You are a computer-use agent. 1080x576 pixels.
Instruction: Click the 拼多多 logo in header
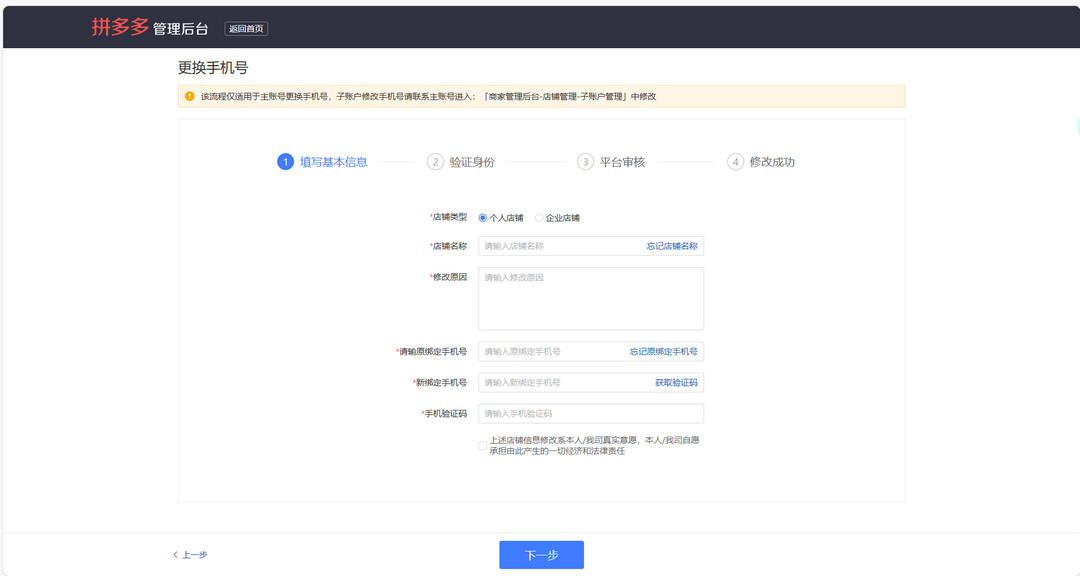point(120,27)
